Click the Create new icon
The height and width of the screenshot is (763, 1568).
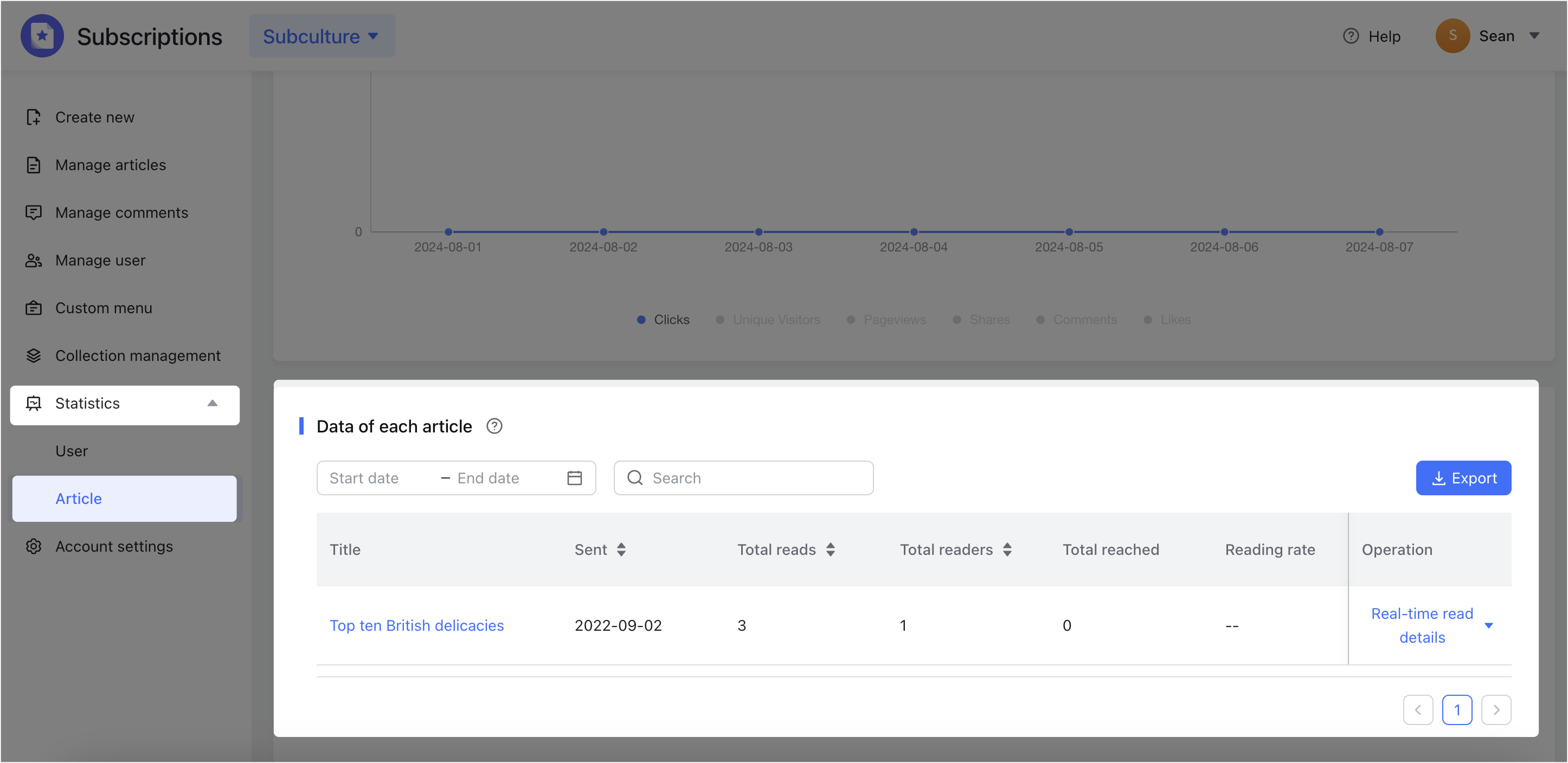(34, 117)
